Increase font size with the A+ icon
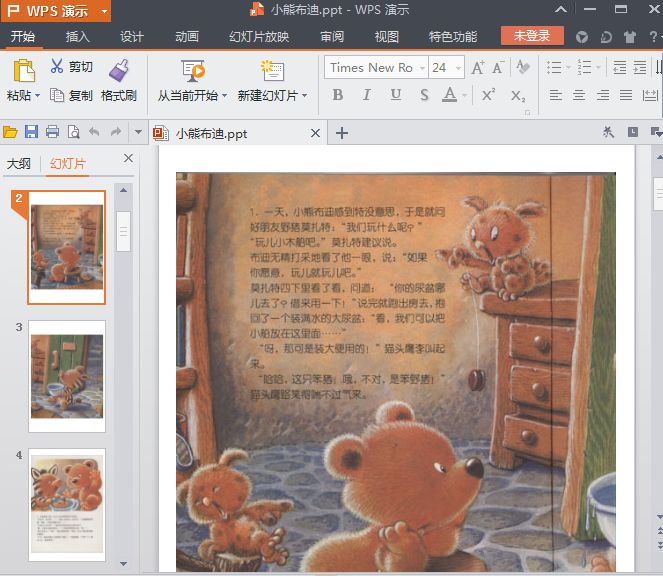The width and height of the screenshot is (663, 576). pyautogui.click(x=477, y=68)
